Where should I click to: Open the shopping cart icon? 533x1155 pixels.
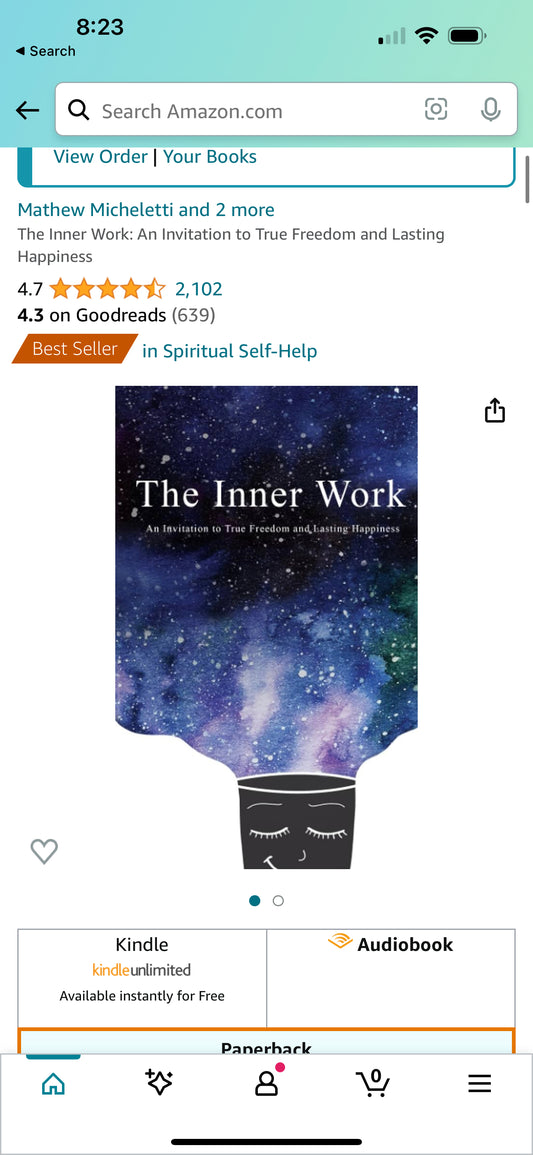(373, 1083)
